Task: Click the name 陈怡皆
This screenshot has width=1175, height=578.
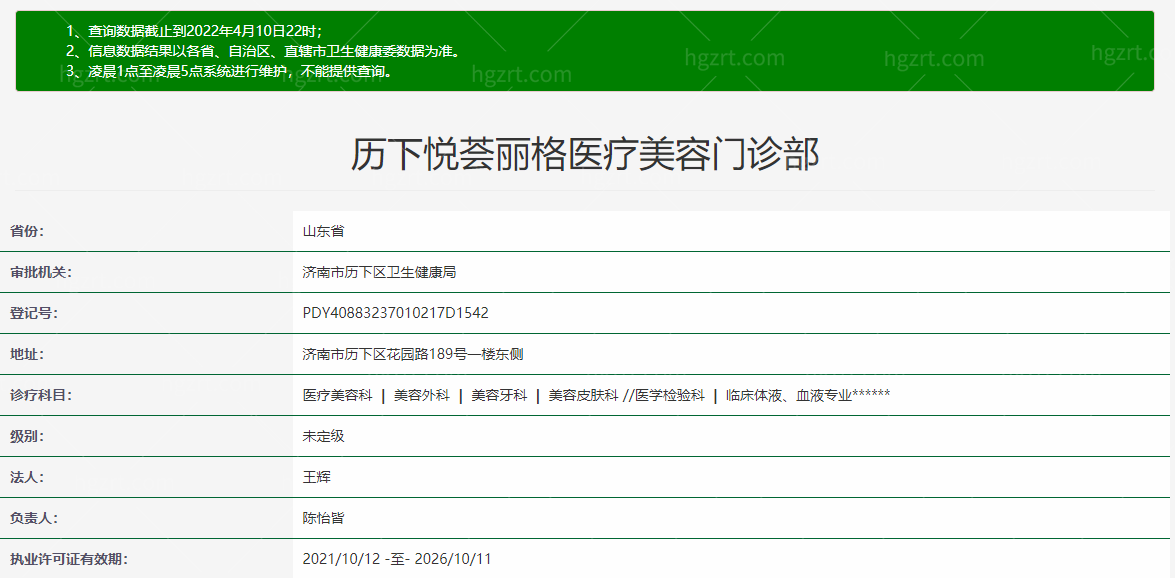Action: 324,518
